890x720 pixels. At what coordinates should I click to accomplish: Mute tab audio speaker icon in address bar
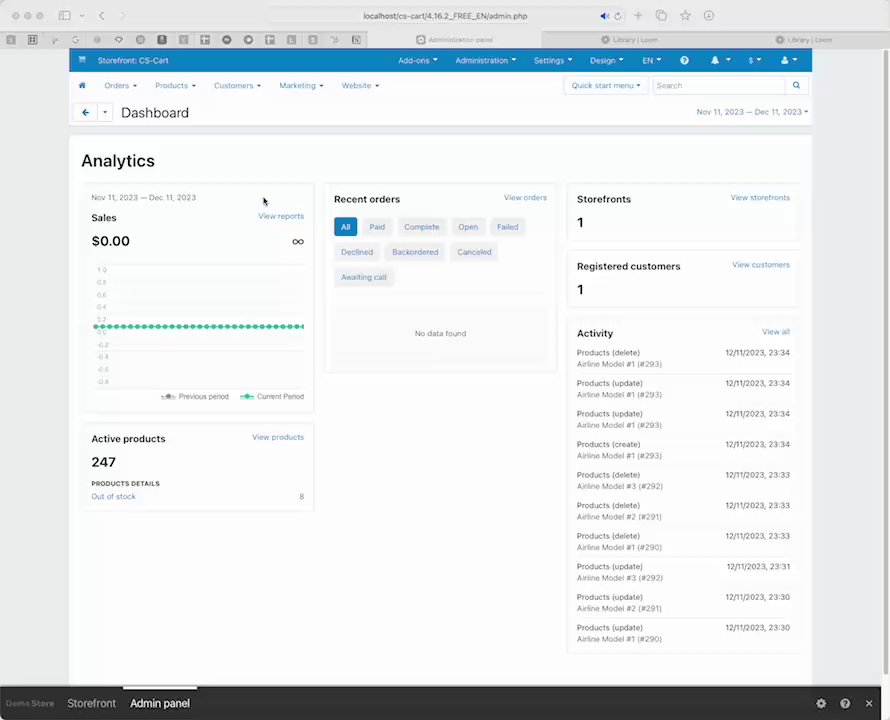pos(604,16)
